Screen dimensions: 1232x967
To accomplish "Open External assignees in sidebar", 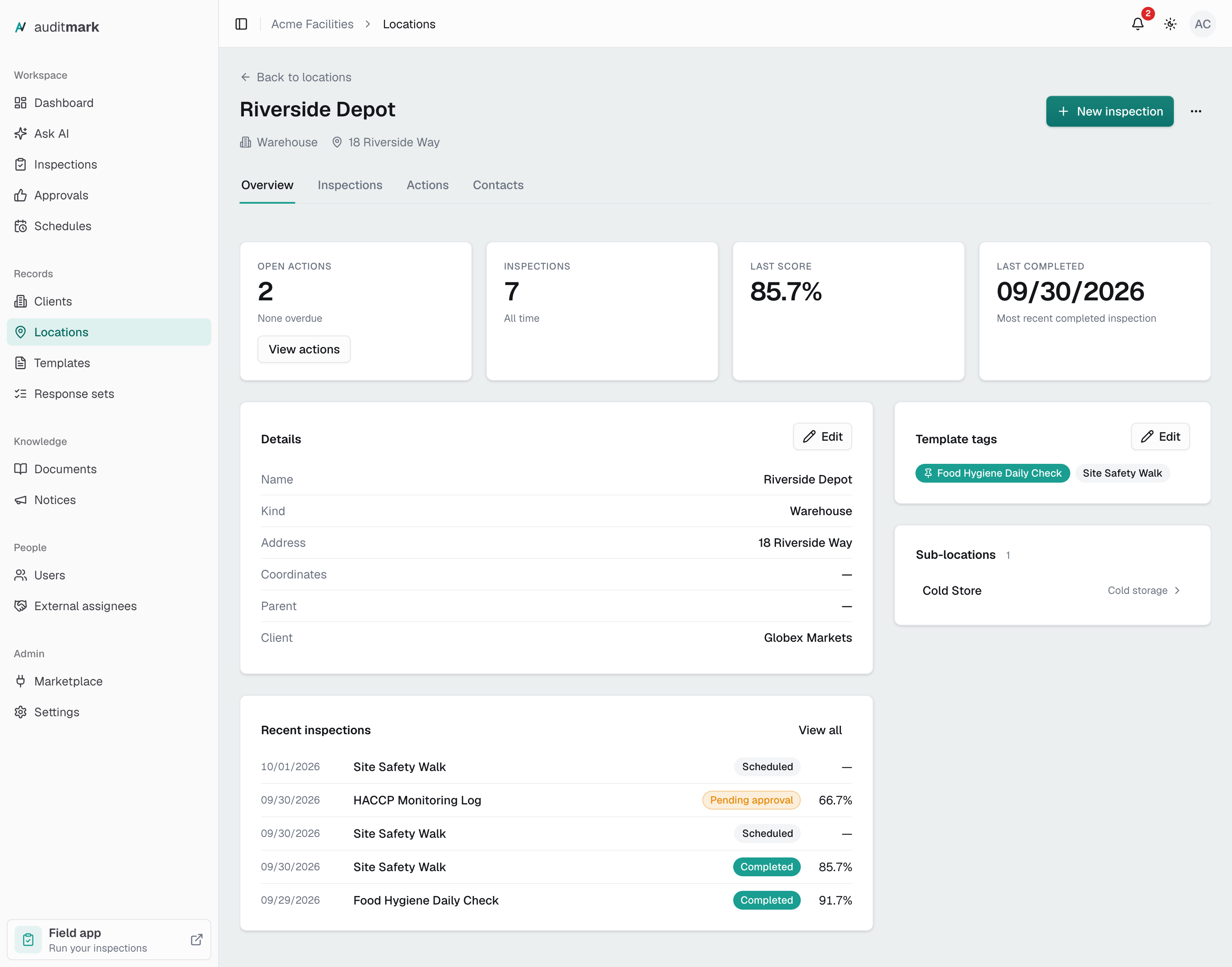I will (109, 606).
